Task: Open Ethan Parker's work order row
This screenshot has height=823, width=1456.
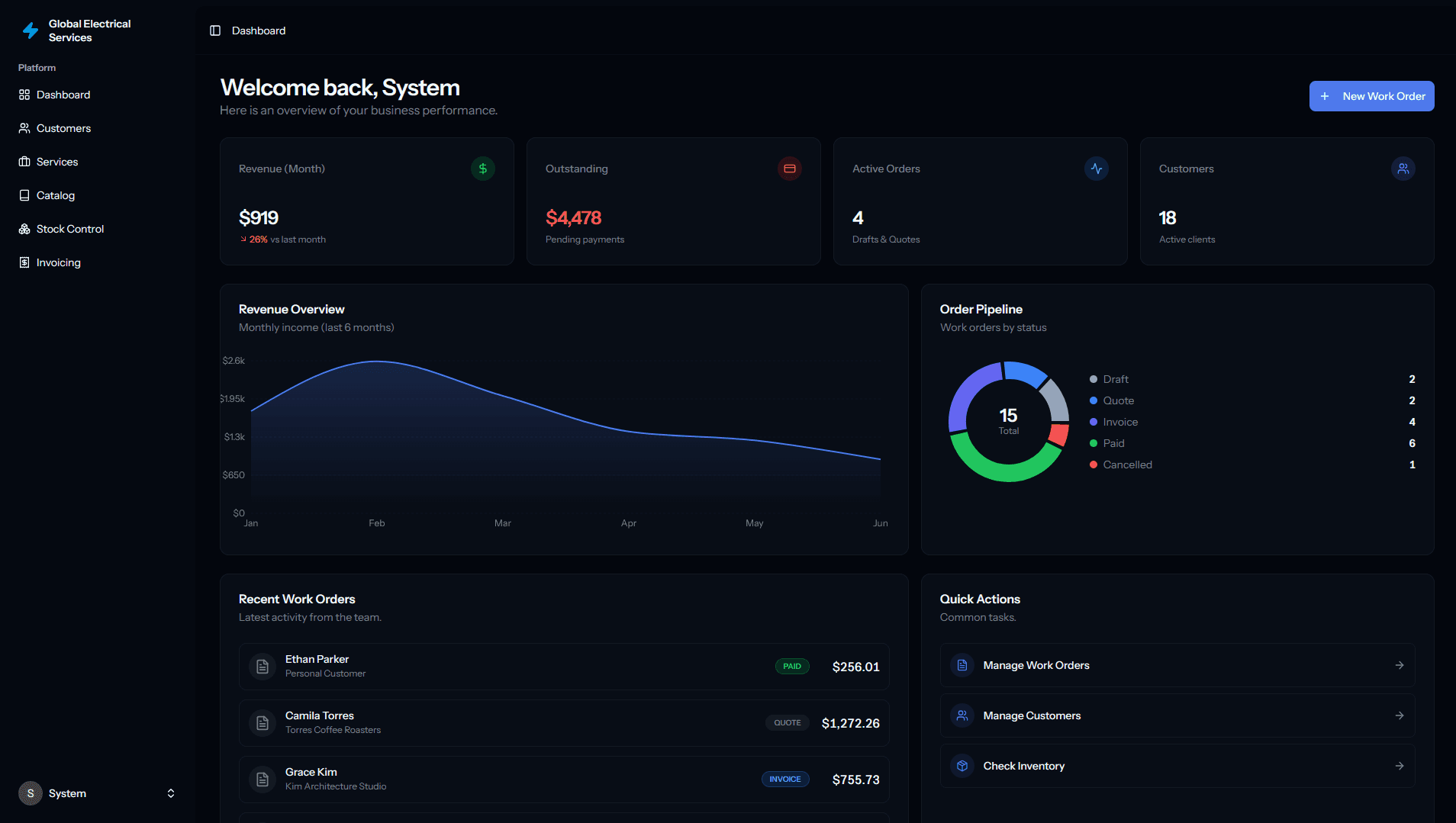Action: click(564, 667)
